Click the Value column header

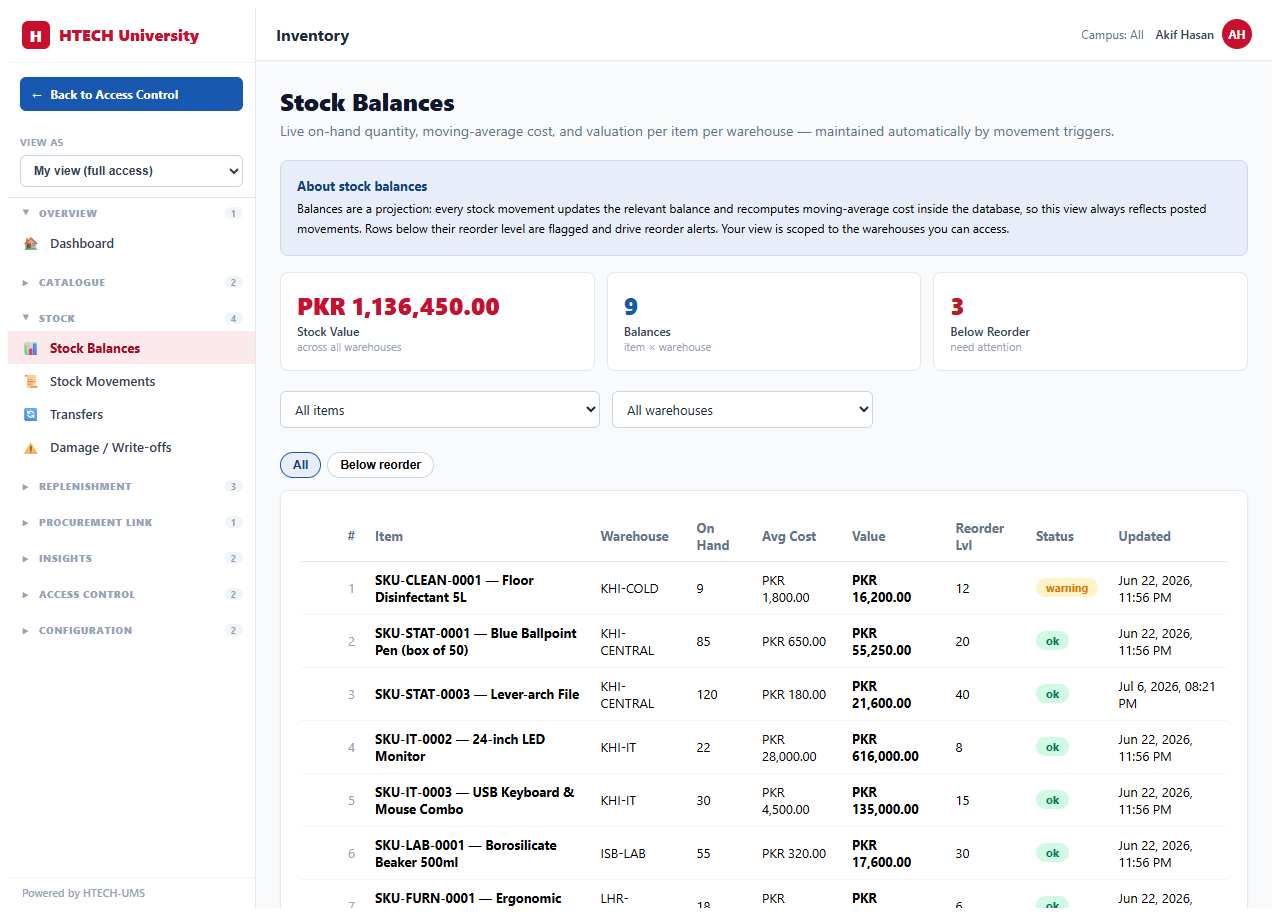pos(868,536)
